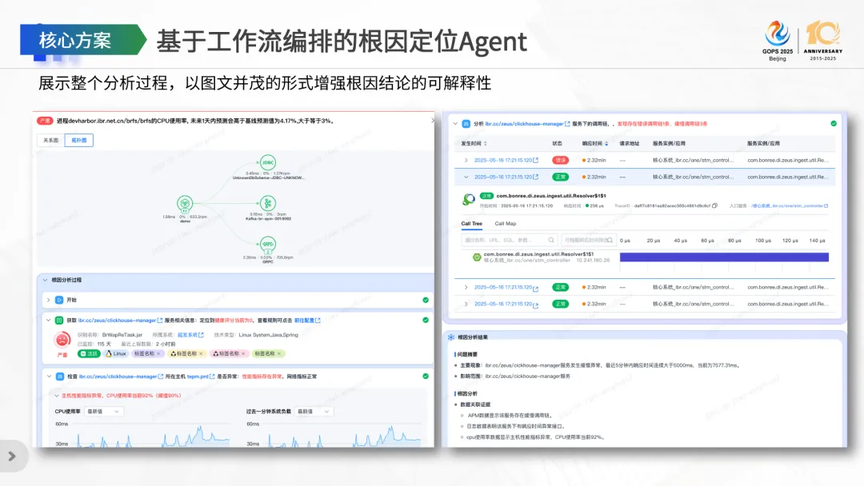This screenshot has height=486, width=864.
Task: Collapse the 获取 service info step
Action: point(48,320)
